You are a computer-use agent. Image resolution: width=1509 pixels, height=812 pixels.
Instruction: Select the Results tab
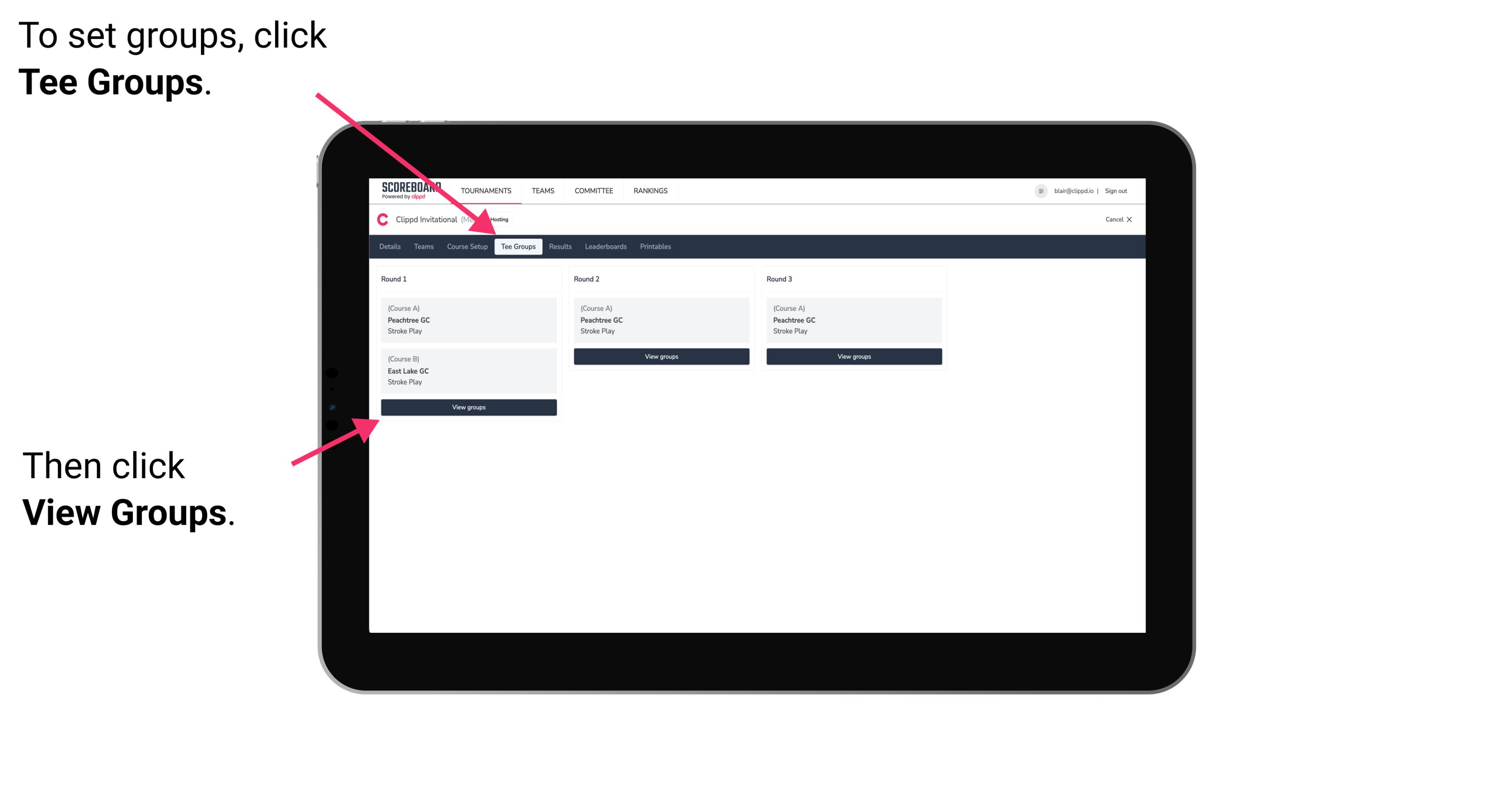559,246
